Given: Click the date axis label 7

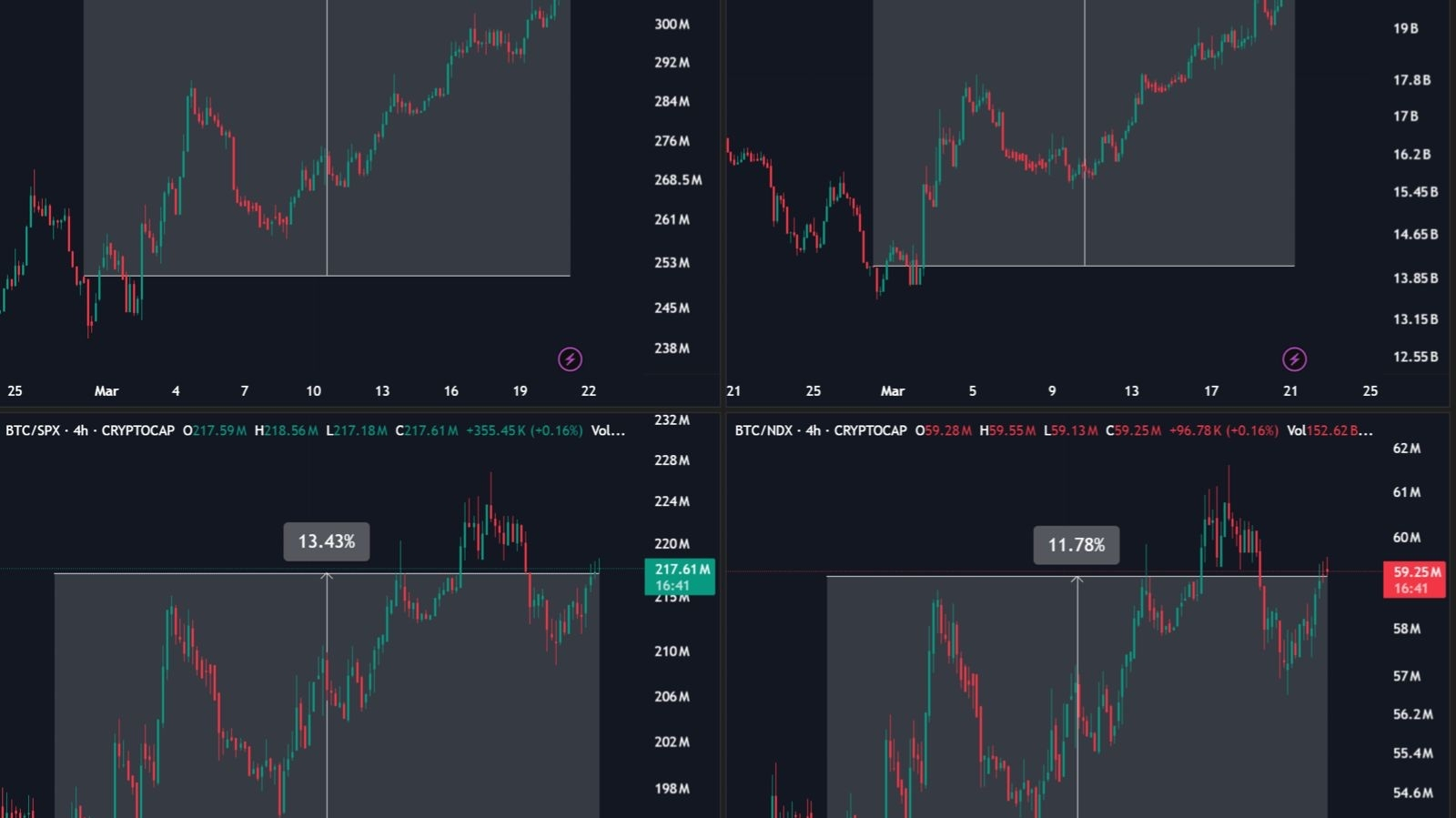Looking at the screenshot, I should (244, 391).
